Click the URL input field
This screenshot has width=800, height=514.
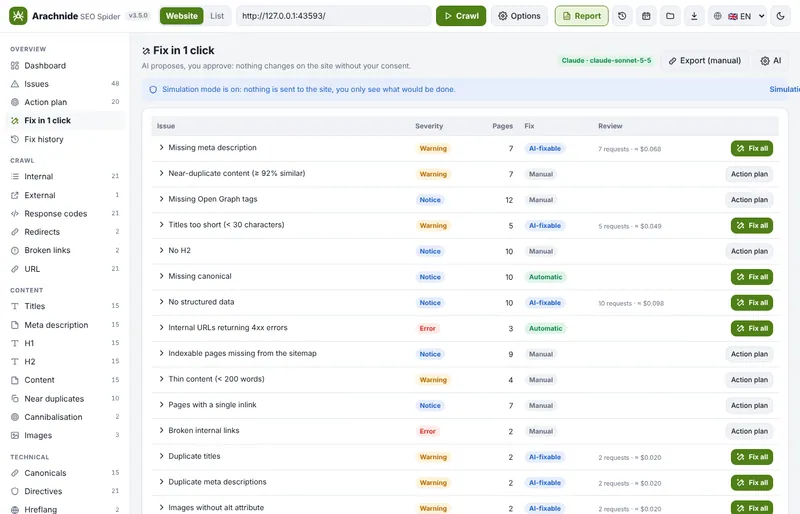(333, 16)
